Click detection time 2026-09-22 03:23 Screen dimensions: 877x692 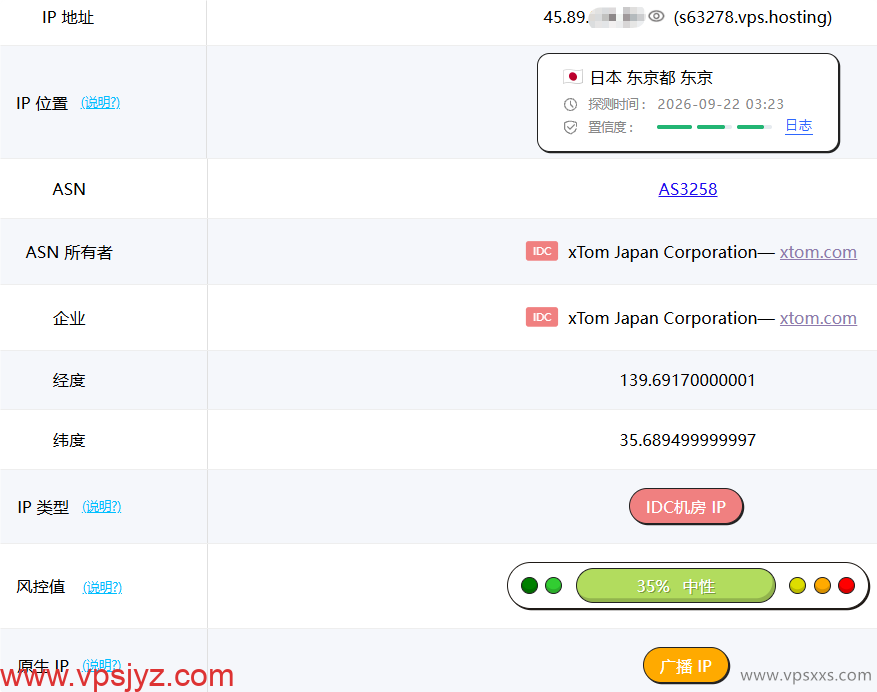720,105
